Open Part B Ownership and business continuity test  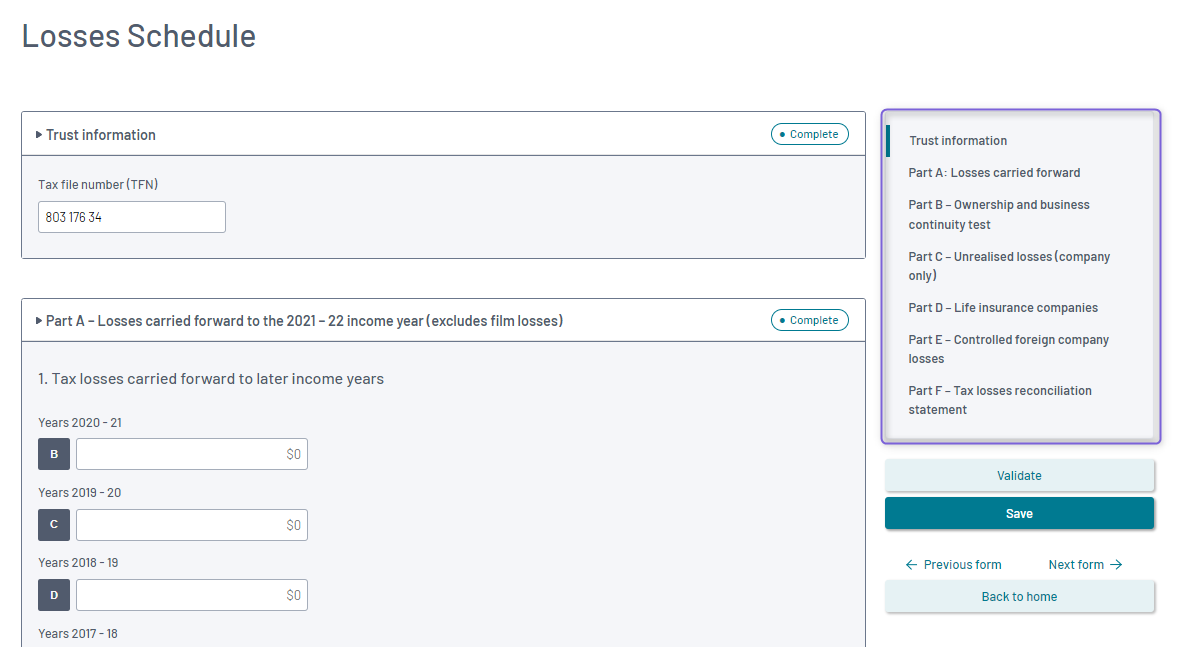[999, 214]
